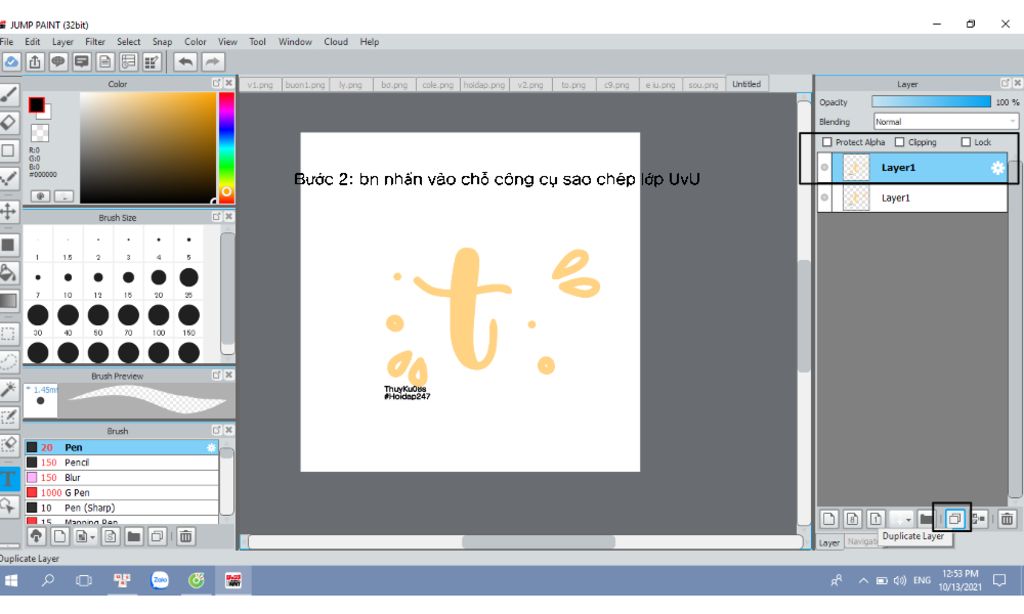
Task: Select the Magic Wand tool
Action: pyautogui.click(x=8, y=389)
